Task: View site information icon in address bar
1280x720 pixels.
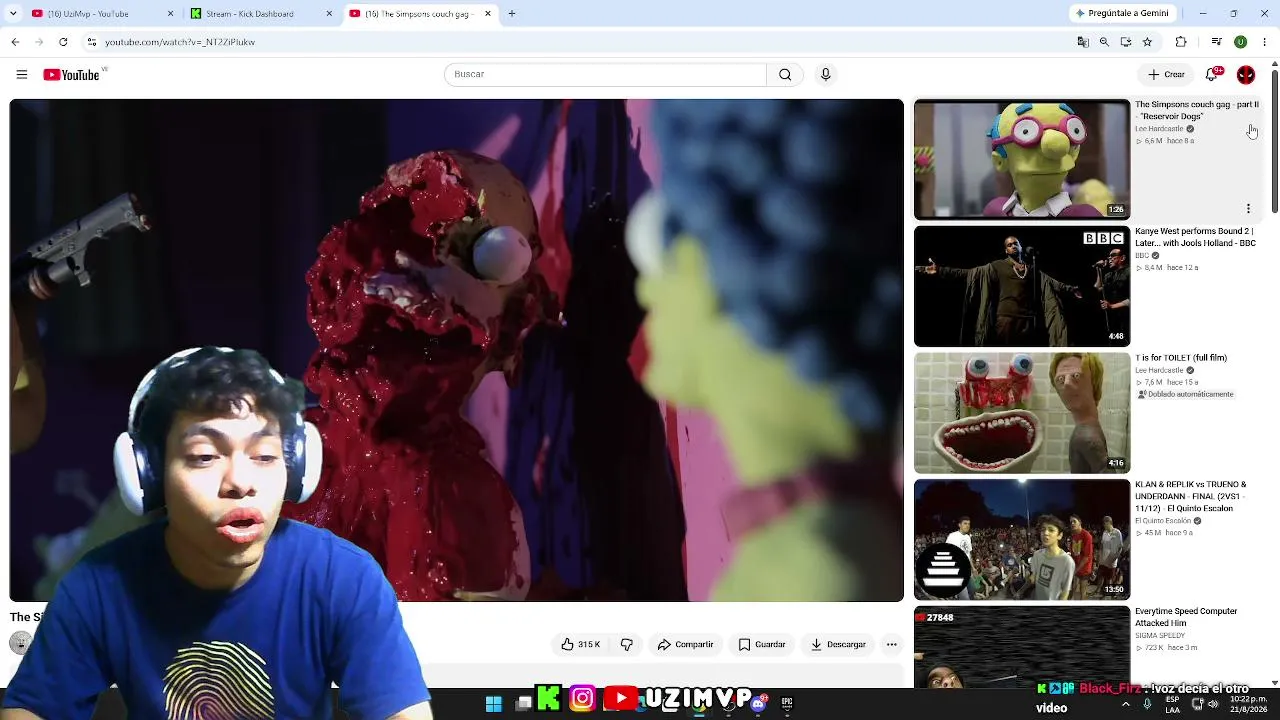Action: pos(91,42)
